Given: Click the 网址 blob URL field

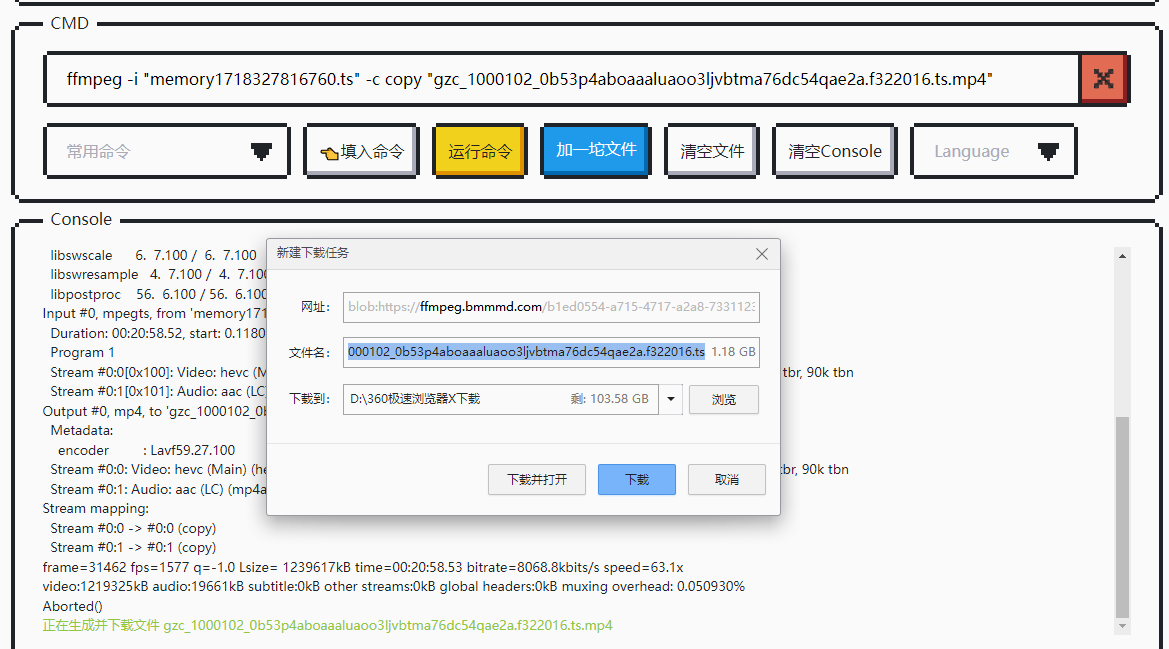Looking at the screenshot, I should (x=550, y=307).
